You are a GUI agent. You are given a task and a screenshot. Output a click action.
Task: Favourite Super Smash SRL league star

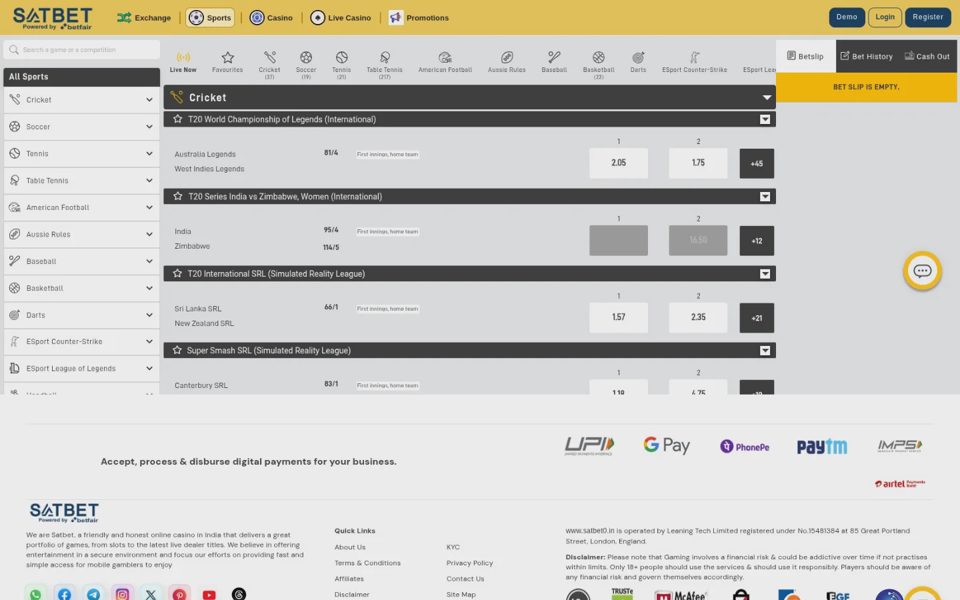pos(178,350)
